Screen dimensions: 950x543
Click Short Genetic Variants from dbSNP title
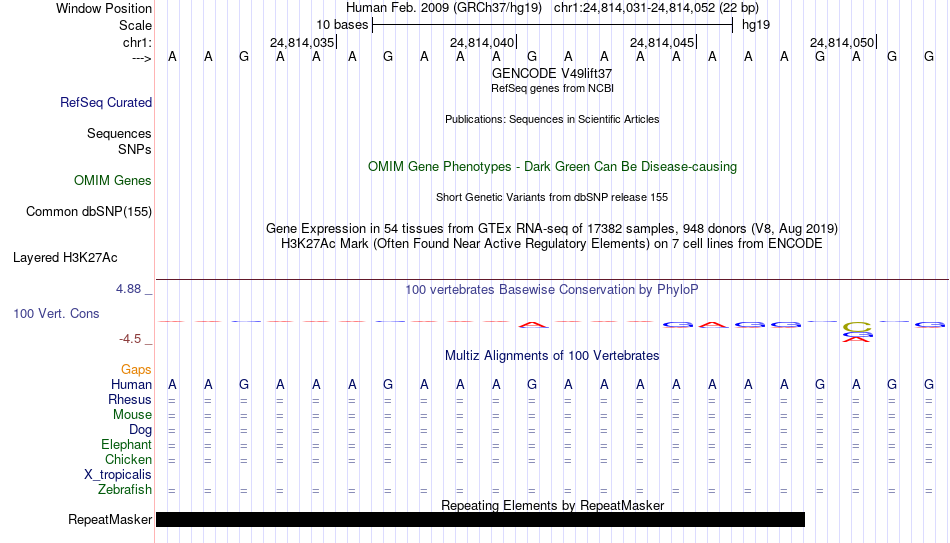click(552, 198)
